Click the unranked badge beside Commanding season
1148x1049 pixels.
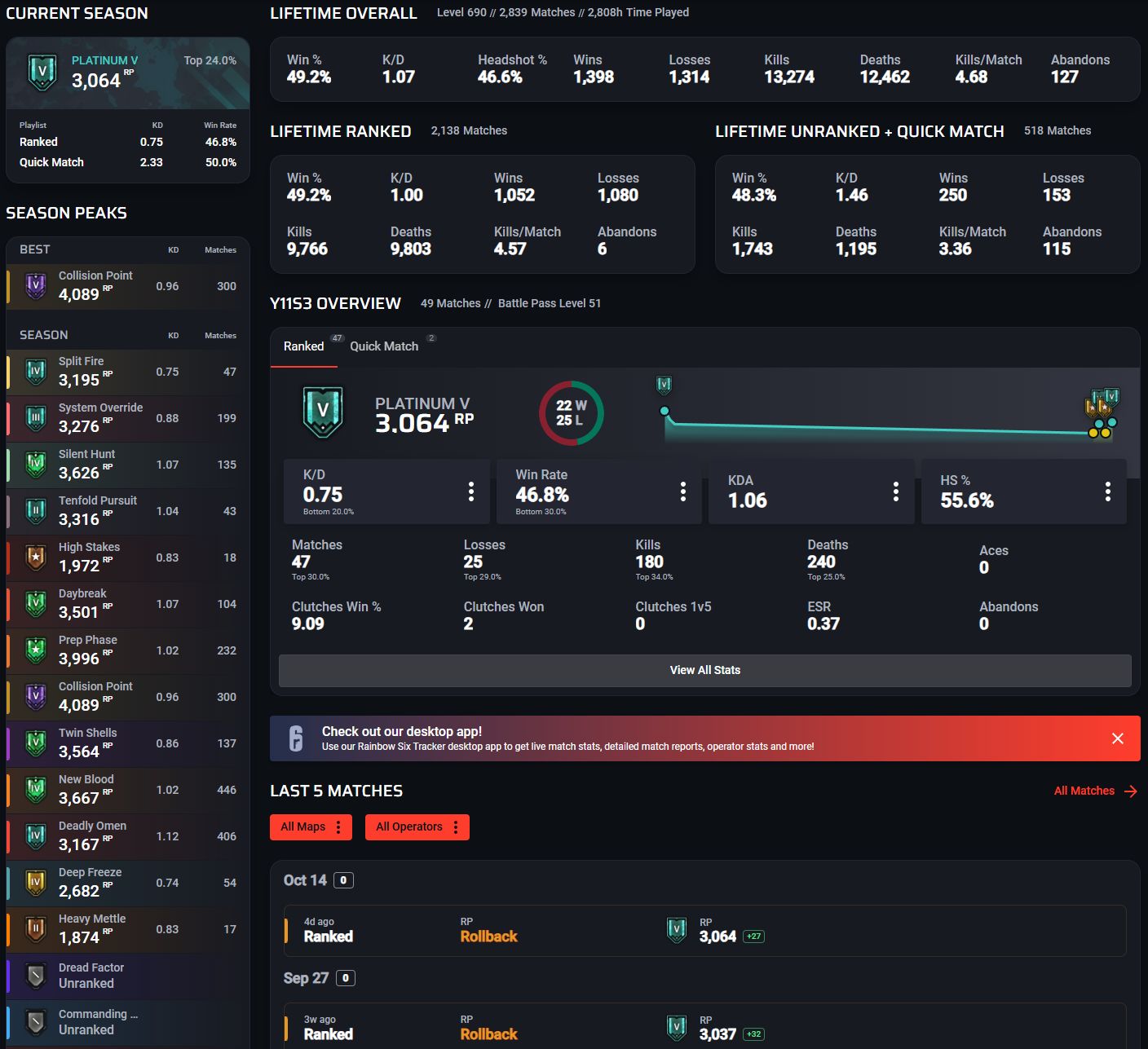[36, 1022]
